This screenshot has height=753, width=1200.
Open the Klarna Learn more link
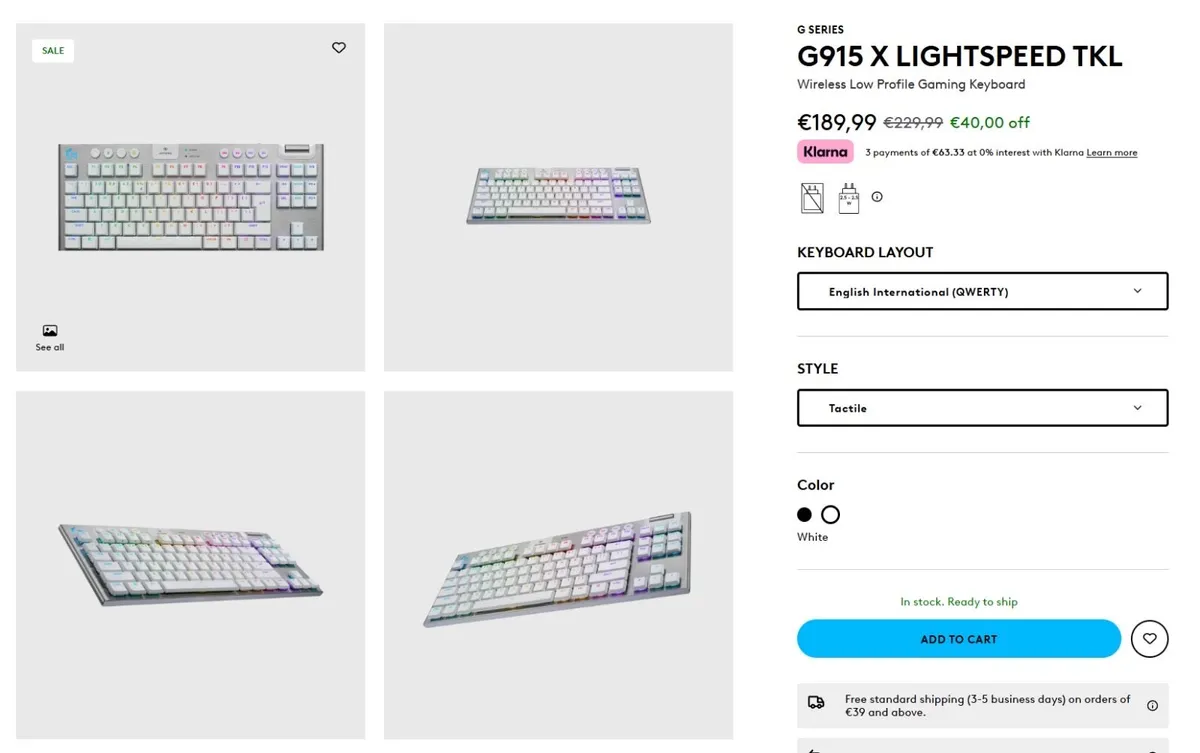1111,152
